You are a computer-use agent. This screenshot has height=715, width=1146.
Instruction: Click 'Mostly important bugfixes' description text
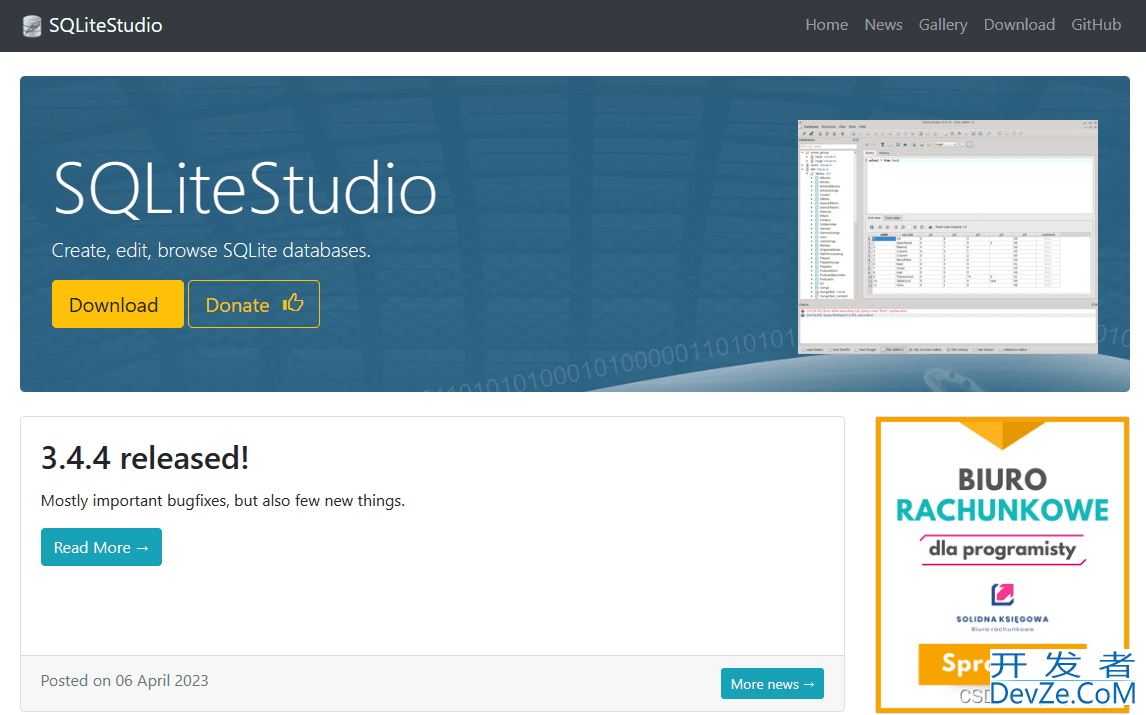[x=223, y=501]
